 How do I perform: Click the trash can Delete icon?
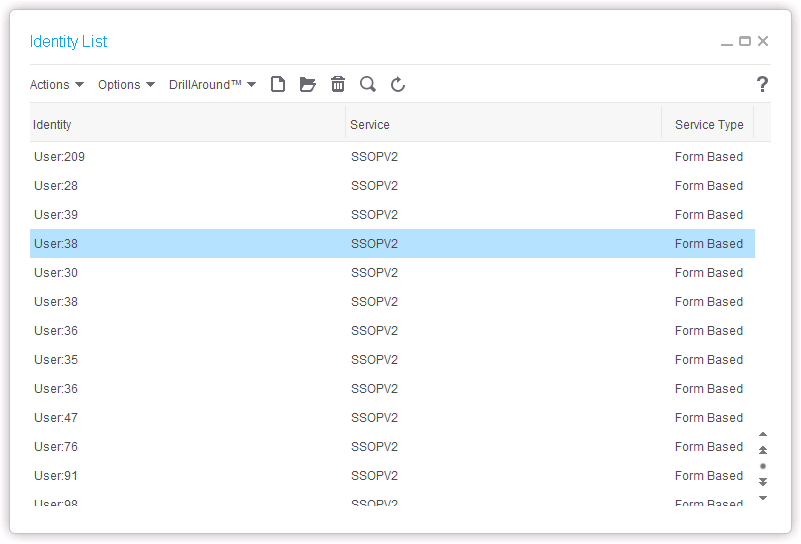(338, 85)
